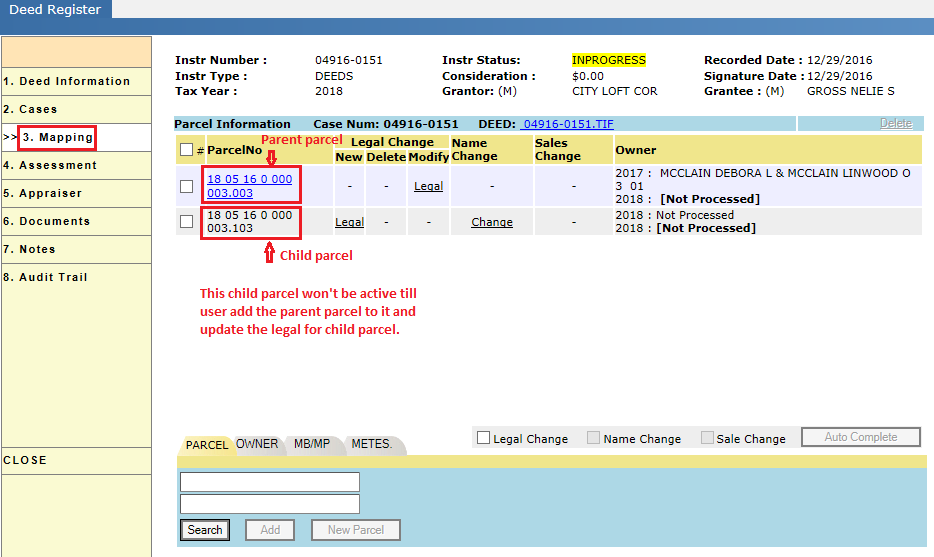This screenshot has width=934, height=557.
Task: Switch to the PARCEL tab
Action: (207, 445)
